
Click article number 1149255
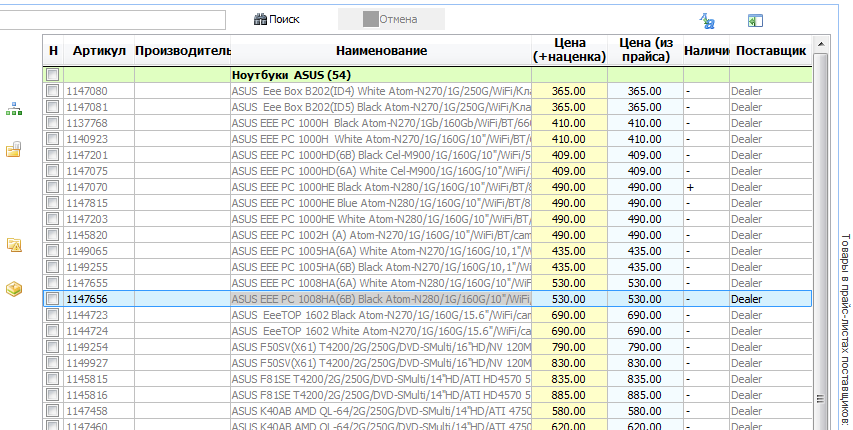87,267
